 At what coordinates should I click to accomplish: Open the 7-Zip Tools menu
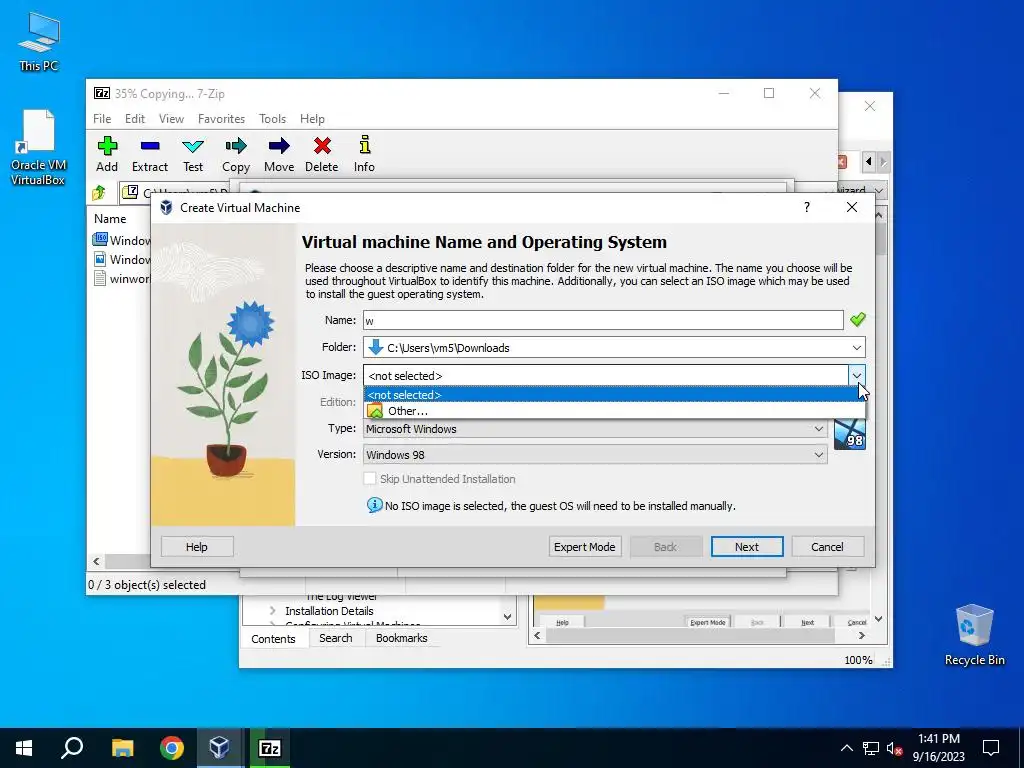[x=272, y=119]
